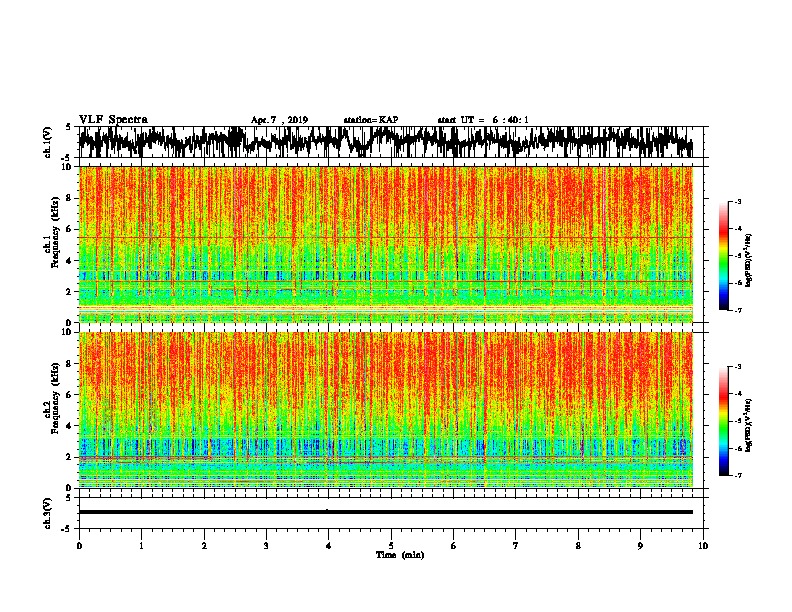Click the ch.2 "Frequency (kHz)" axis label
Viewport: 792px width, 612px height.
[x=55, y=398]
